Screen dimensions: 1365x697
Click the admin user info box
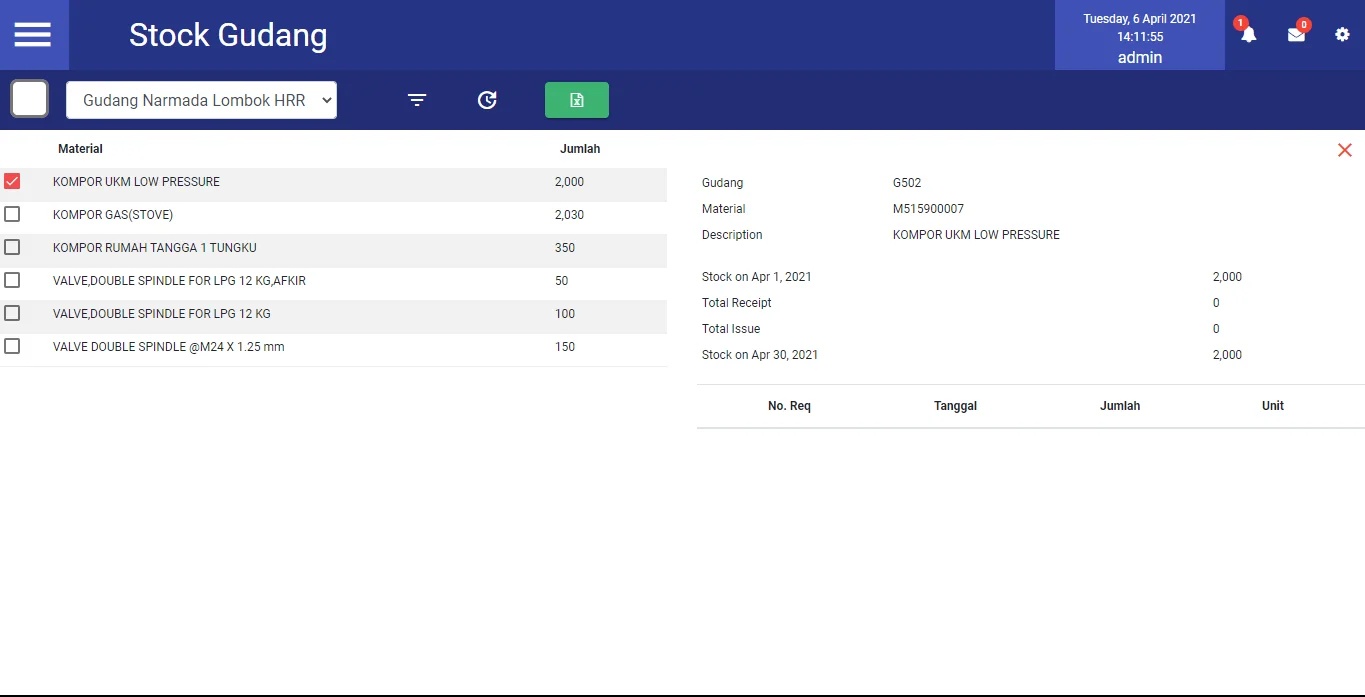click(1140, 35)
